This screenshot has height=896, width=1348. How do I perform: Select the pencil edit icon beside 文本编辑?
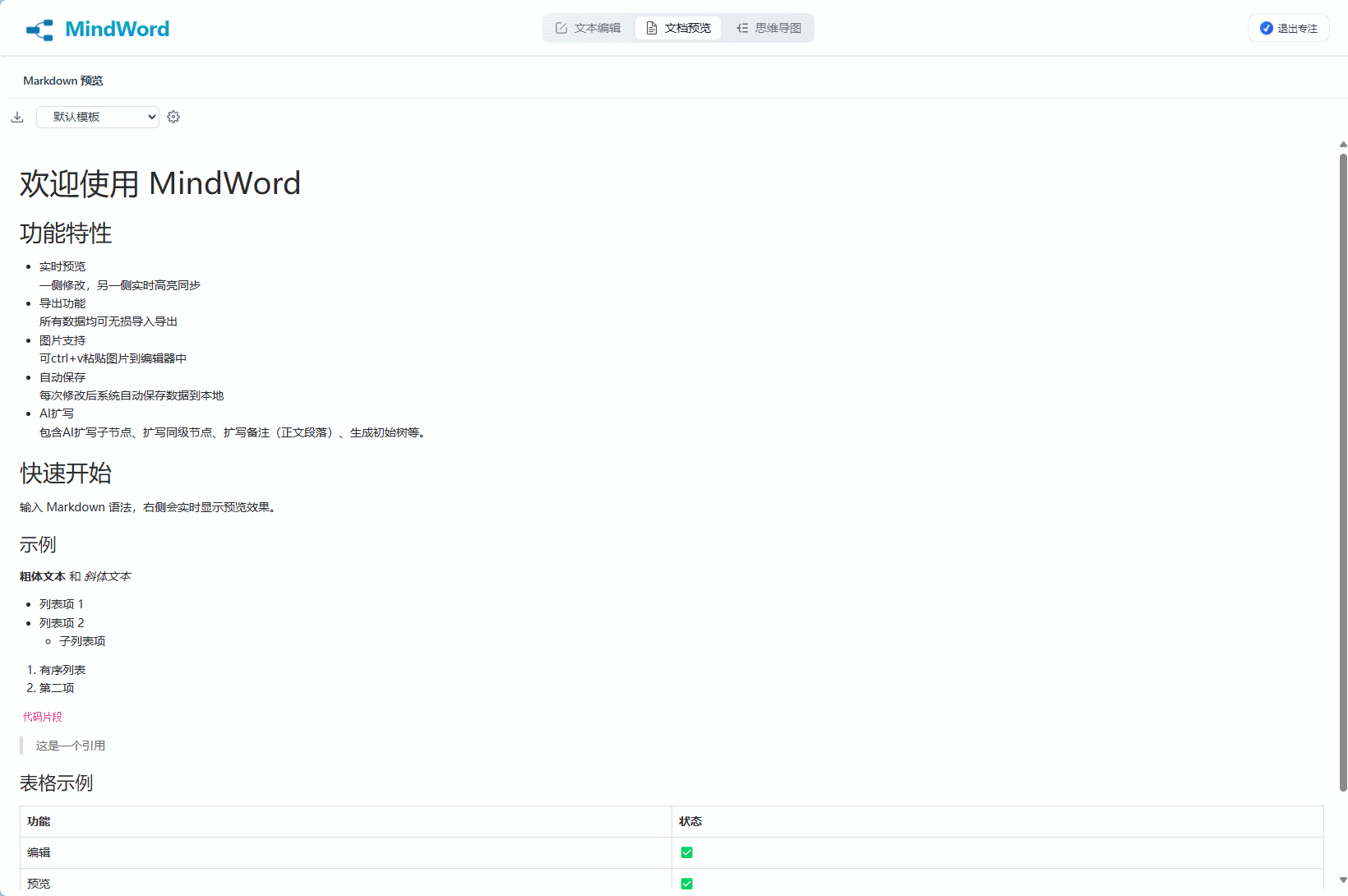tap(561, 27)
